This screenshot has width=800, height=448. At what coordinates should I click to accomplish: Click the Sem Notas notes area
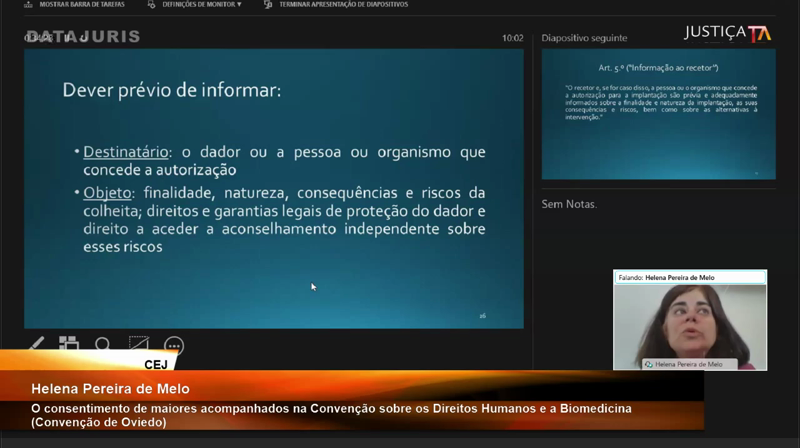(x=569, y=204)
